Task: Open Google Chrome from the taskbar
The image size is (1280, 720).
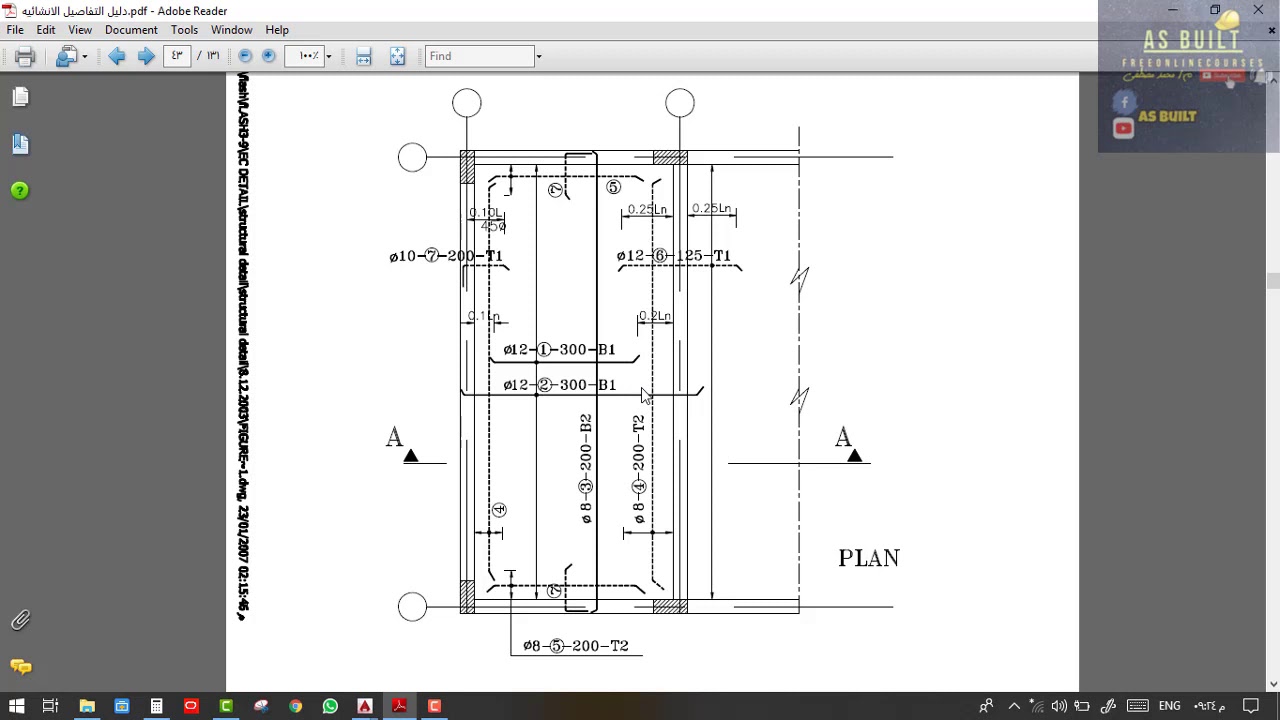Action: (x=295, y=706)
